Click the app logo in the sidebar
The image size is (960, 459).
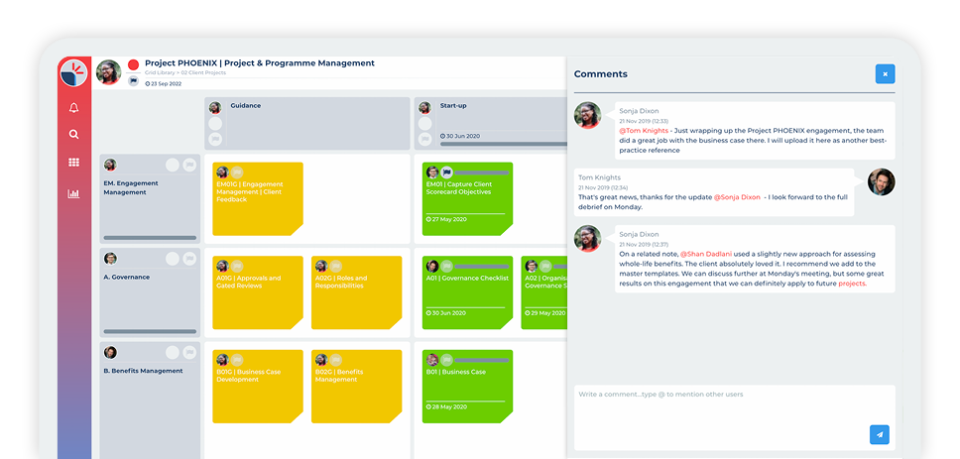[74, 74]
